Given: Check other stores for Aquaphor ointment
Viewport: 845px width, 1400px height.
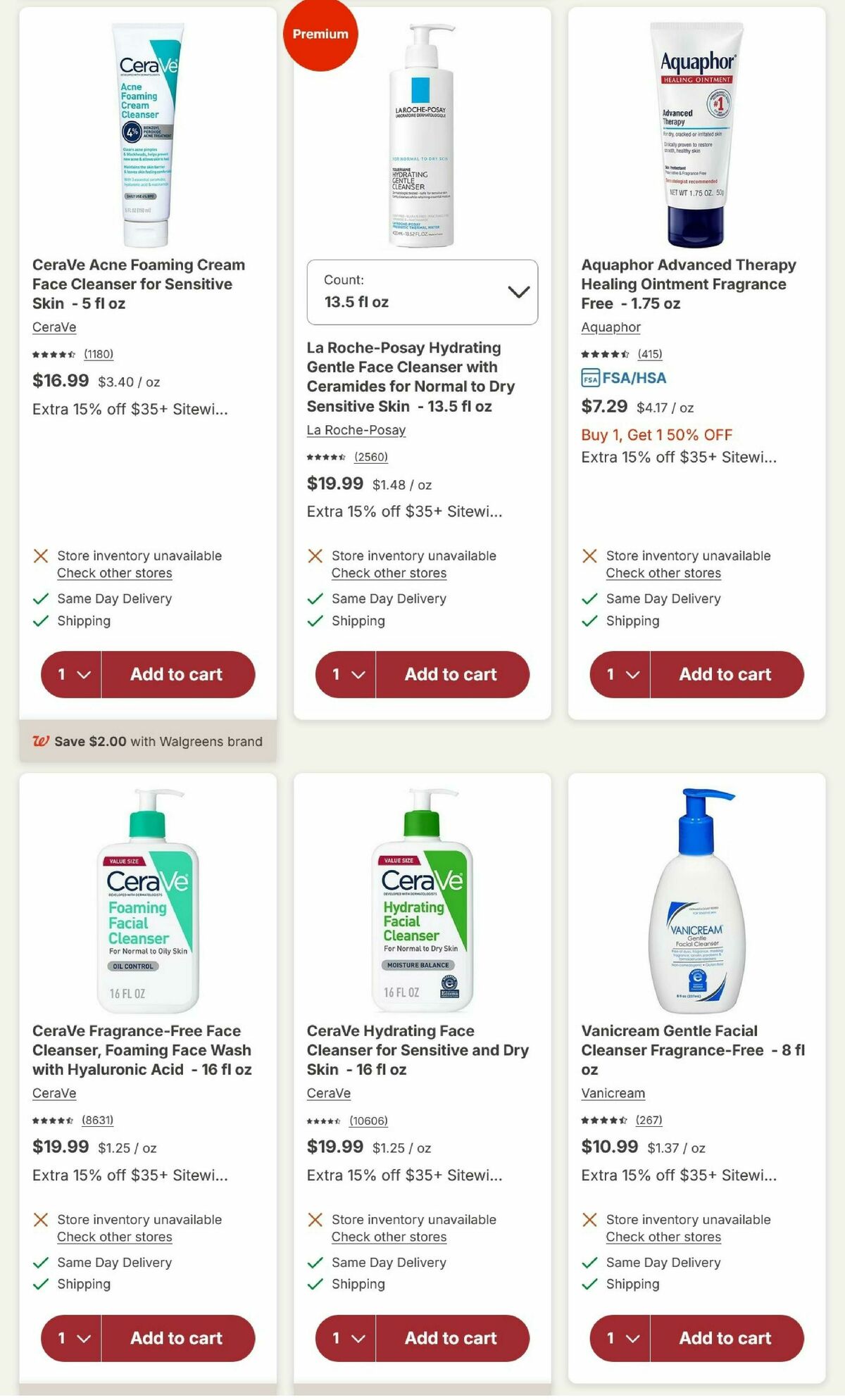Looking at the screenshot, I should tap(663, 573).
